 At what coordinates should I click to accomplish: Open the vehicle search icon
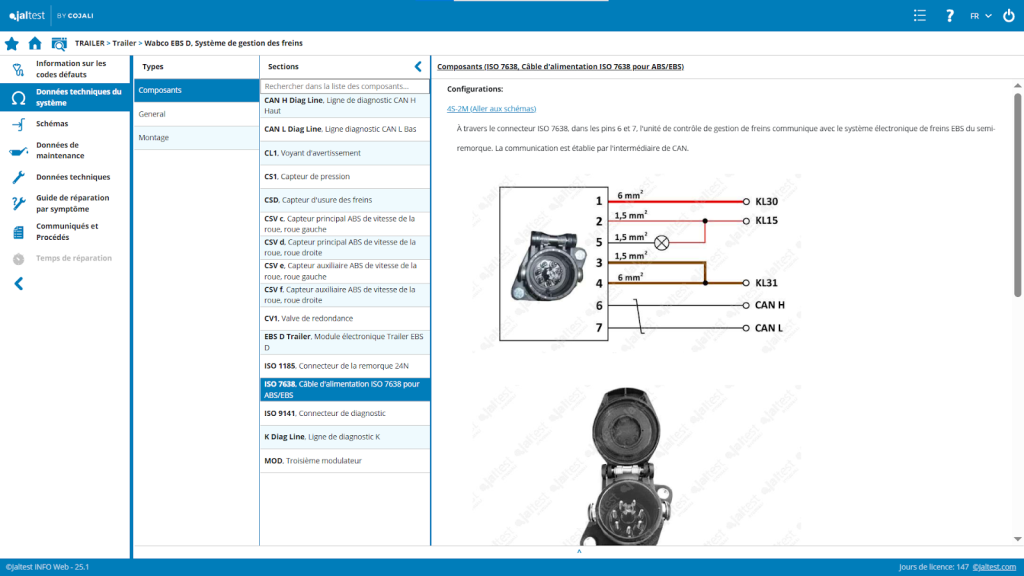[59, 43]
